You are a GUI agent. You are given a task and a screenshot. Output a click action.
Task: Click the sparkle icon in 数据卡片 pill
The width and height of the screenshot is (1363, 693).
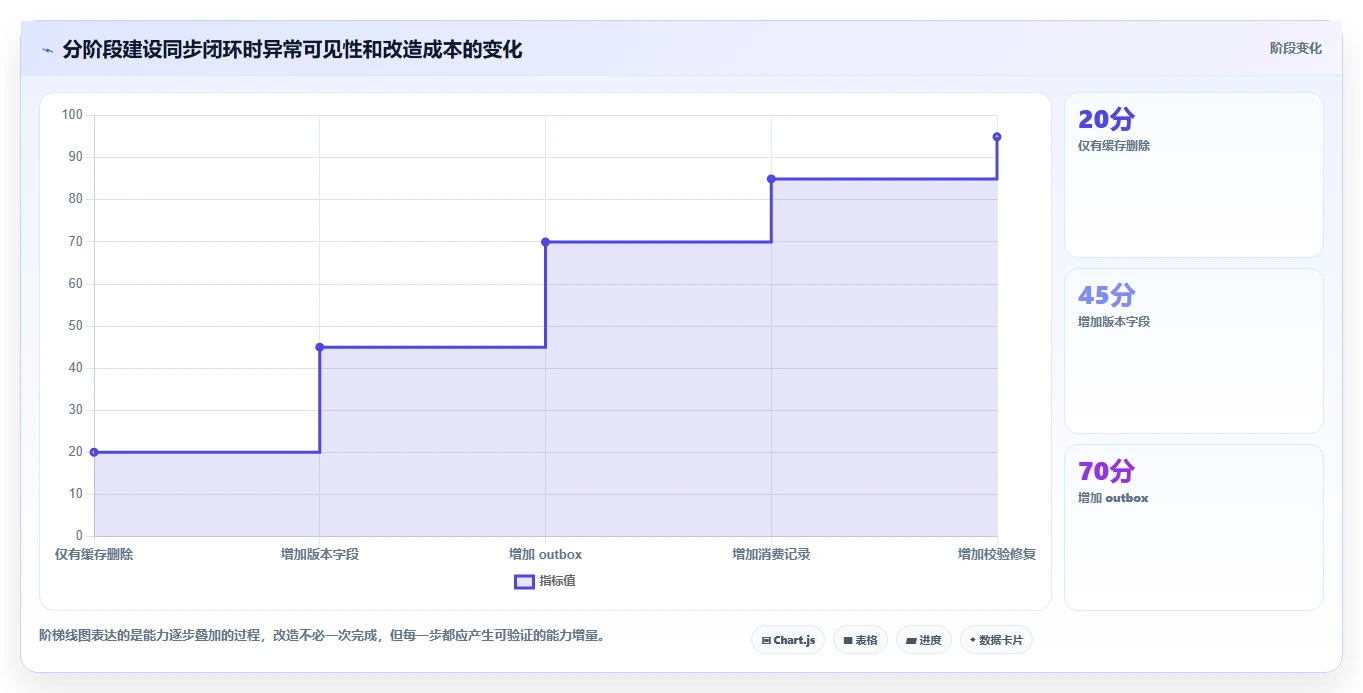click(973, 640)
